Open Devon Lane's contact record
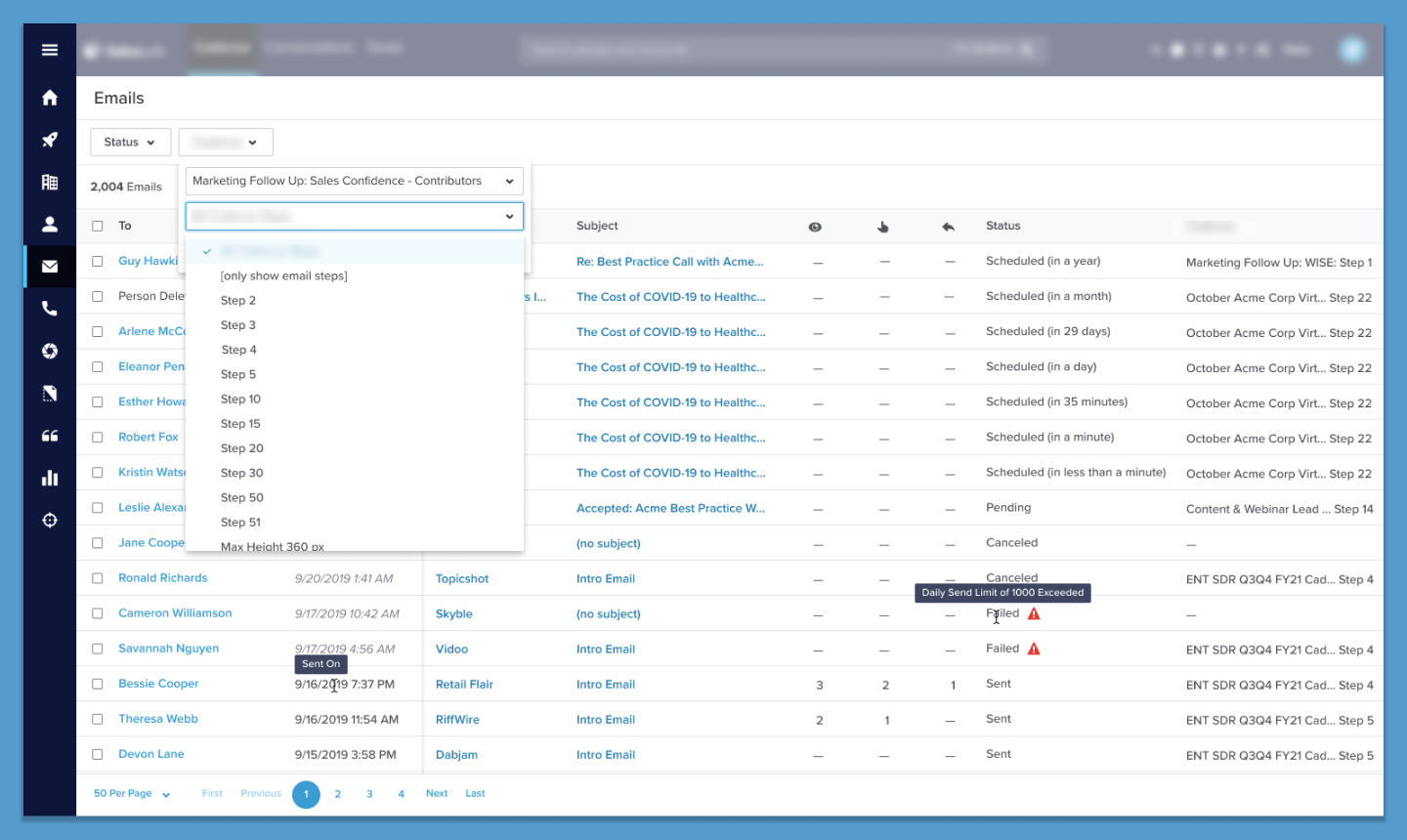1407x840 pixels. (150, 754)
